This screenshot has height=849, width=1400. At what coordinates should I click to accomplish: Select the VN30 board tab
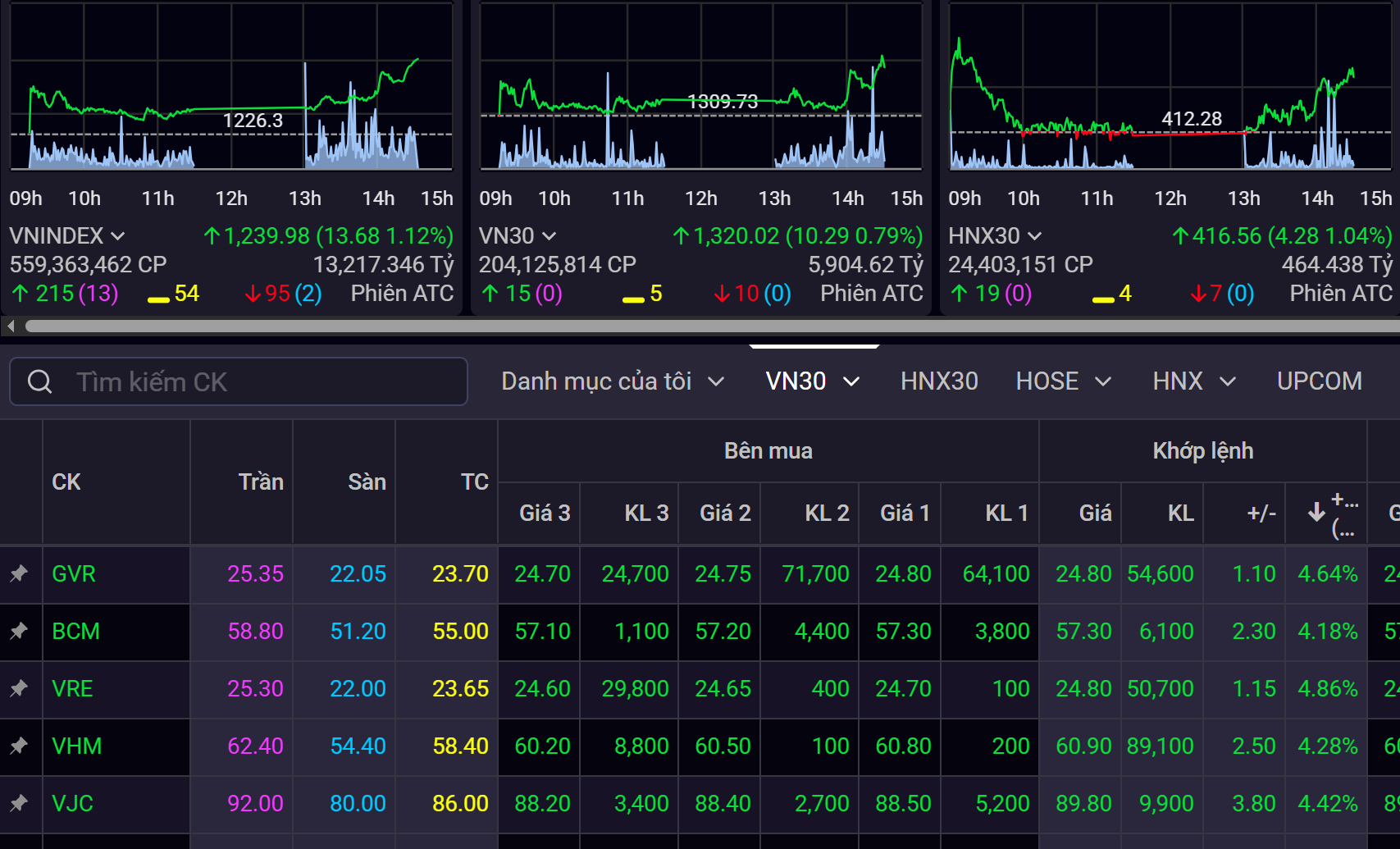point(796,381)
